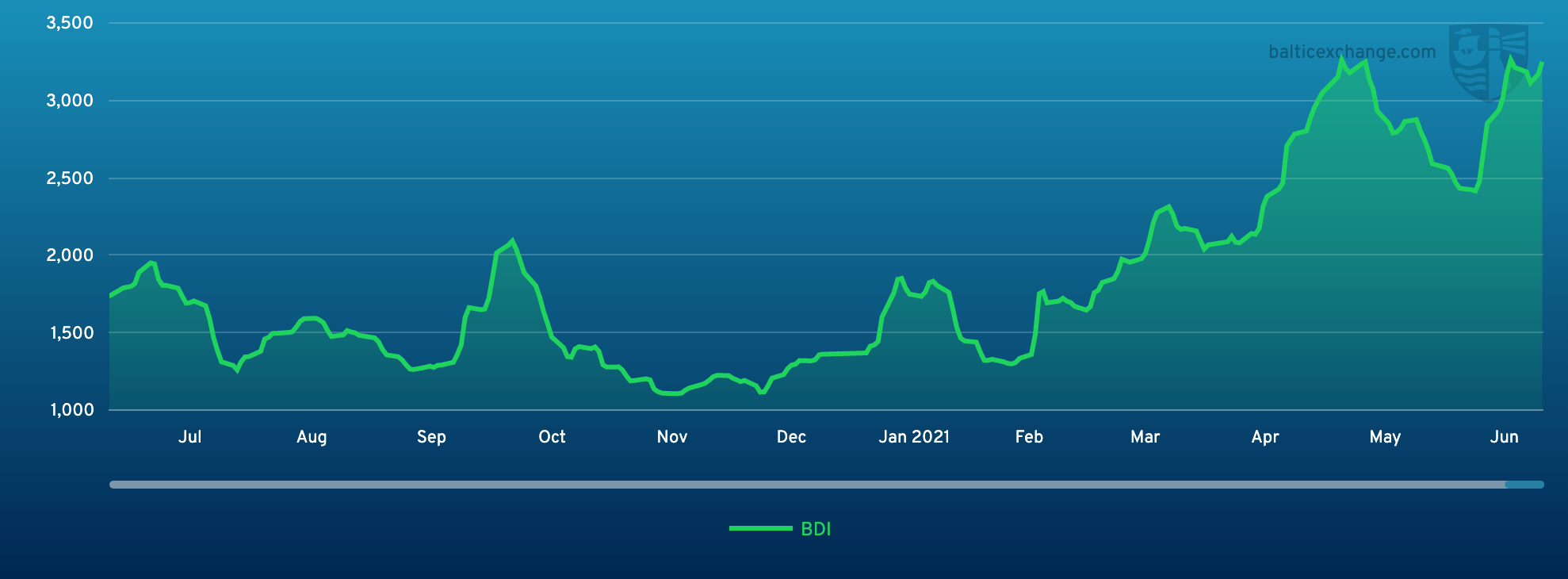This screenshot has width=1568, height=579.
Task: Click the '3,000' y-axis value
Action: 70,101
